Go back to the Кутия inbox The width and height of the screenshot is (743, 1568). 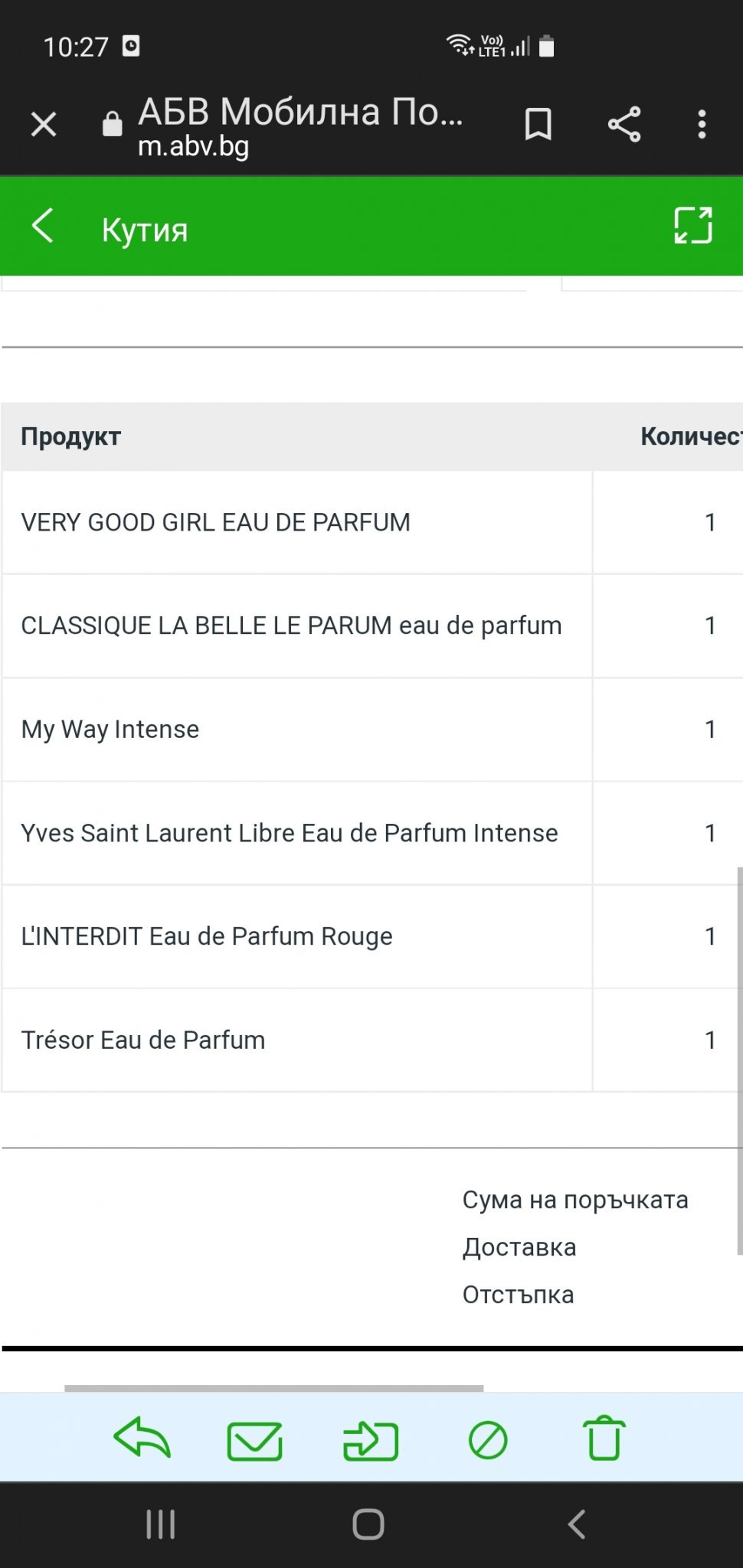(x=44, y=227)
